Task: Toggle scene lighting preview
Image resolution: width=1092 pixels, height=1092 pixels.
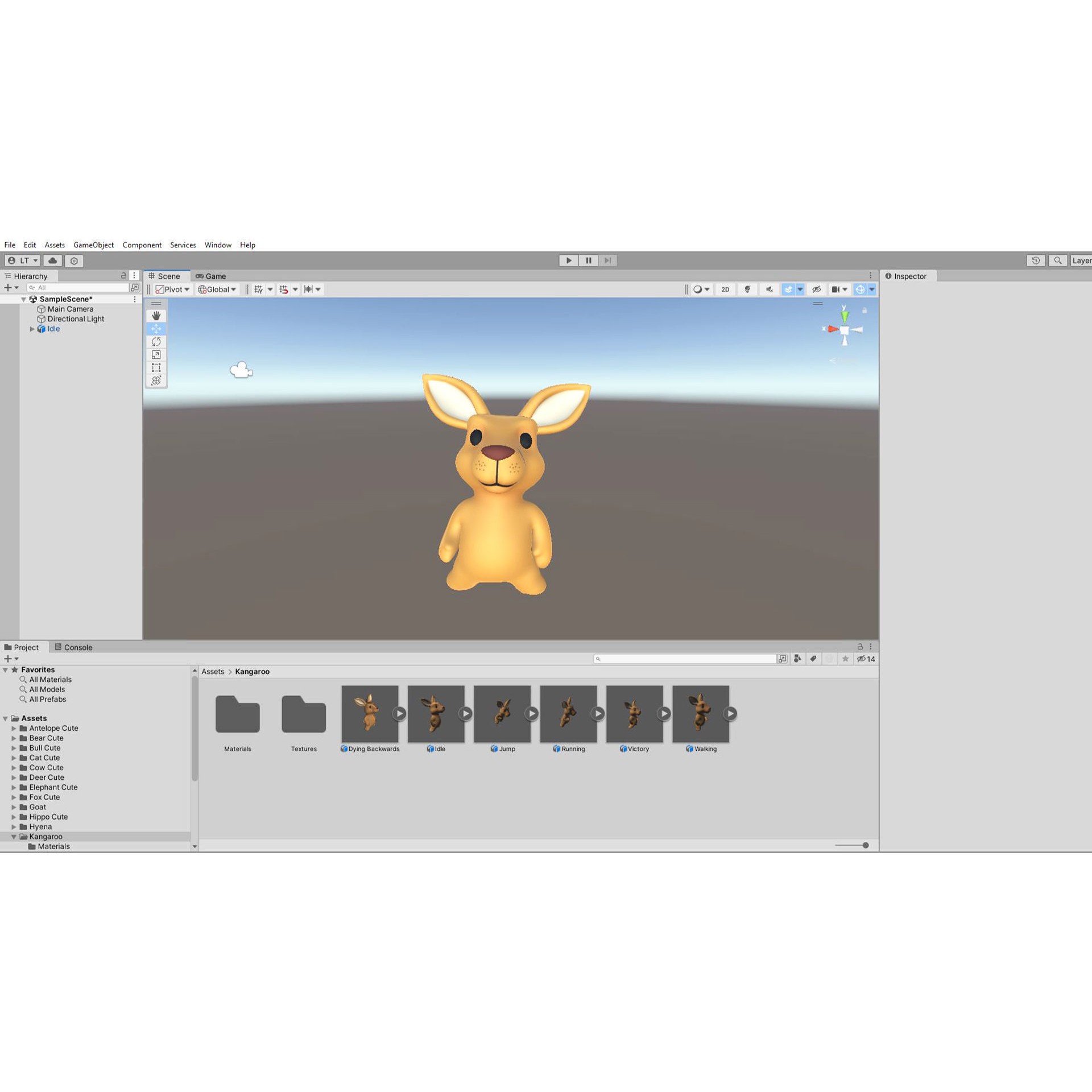Action: click(747, 289)
